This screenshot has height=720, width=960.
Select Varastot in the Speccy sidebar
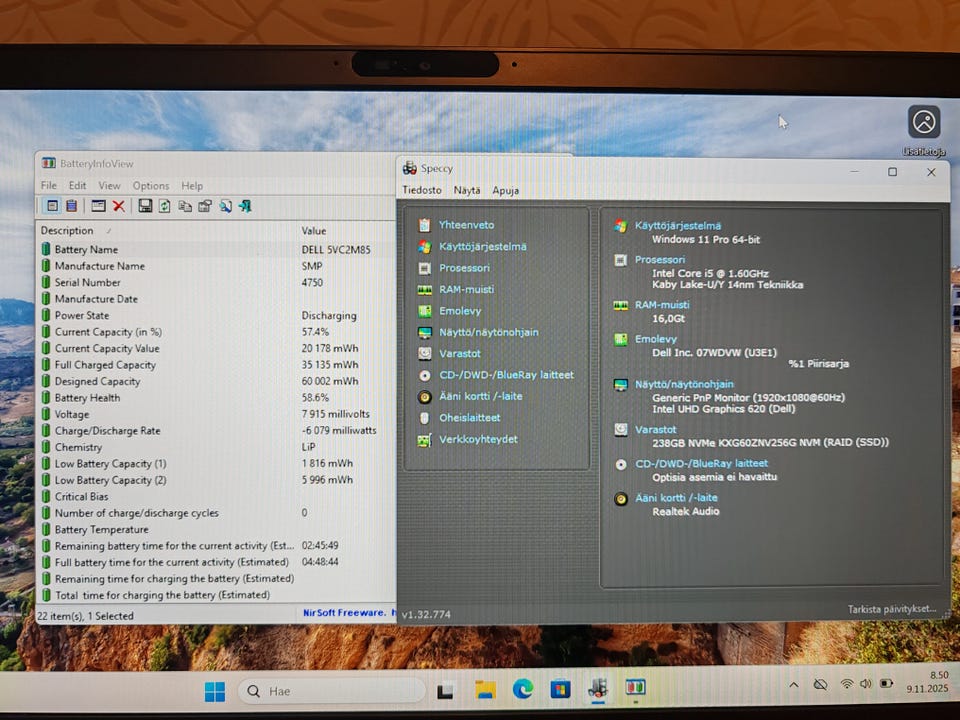tap(460, 354)
